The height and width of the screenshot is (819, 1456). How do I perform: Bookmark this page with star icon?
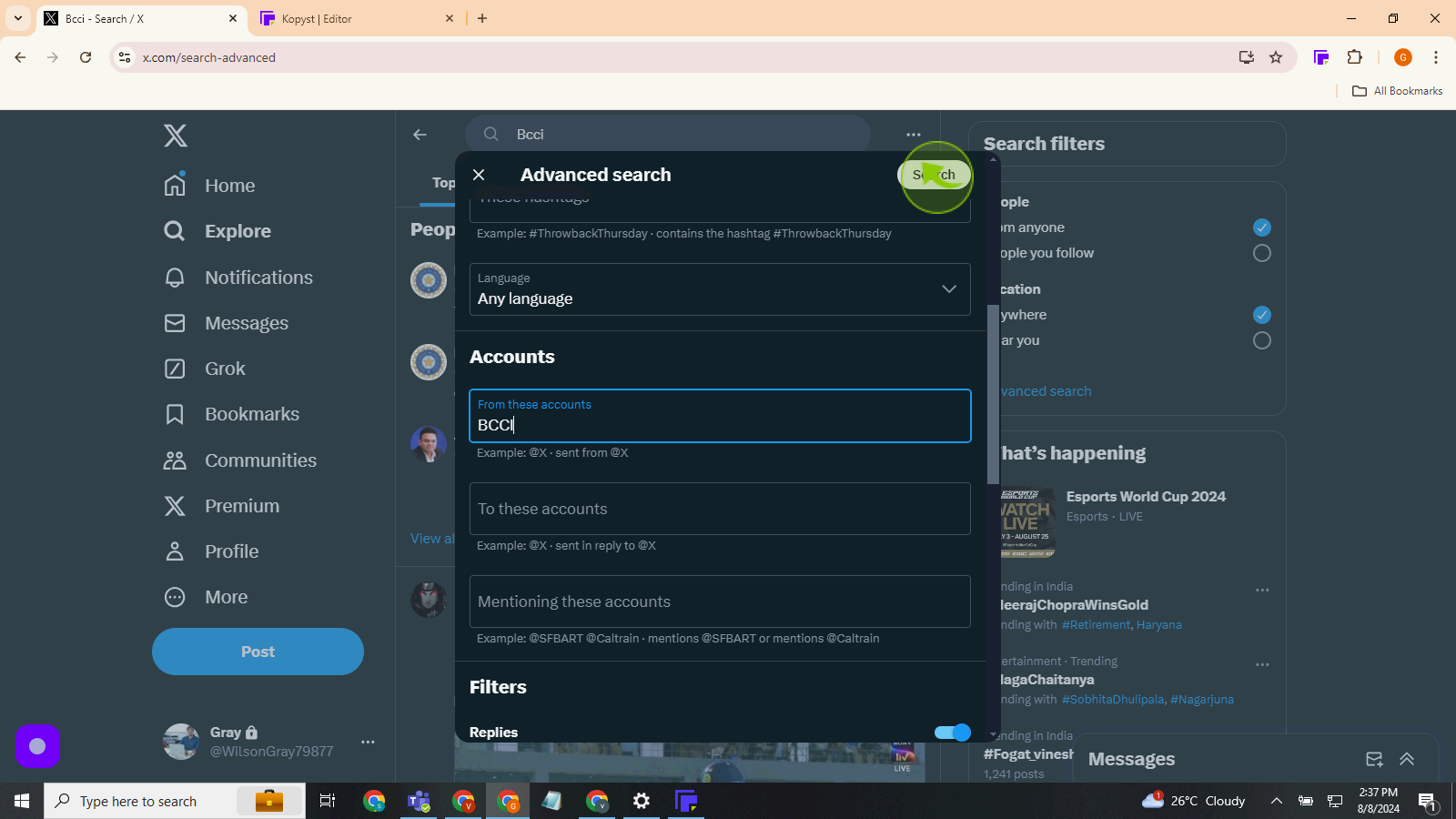coord(1276,57)
